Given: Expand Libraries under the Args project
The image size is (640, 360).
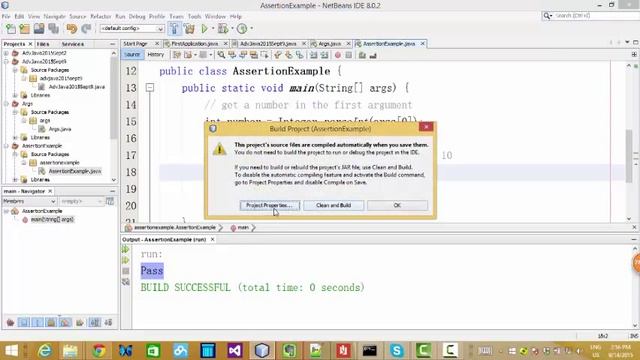Looking at the screenshot, I should 15,138.
